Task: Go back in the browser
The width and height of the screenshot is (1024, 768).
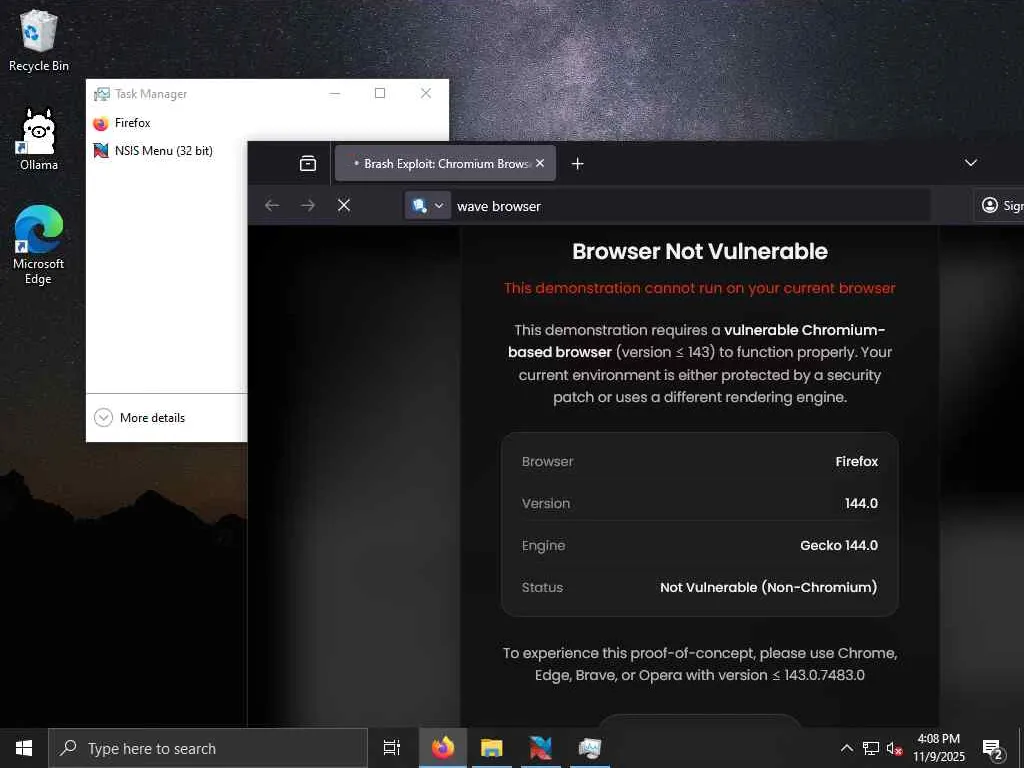Action: point(272,206)
